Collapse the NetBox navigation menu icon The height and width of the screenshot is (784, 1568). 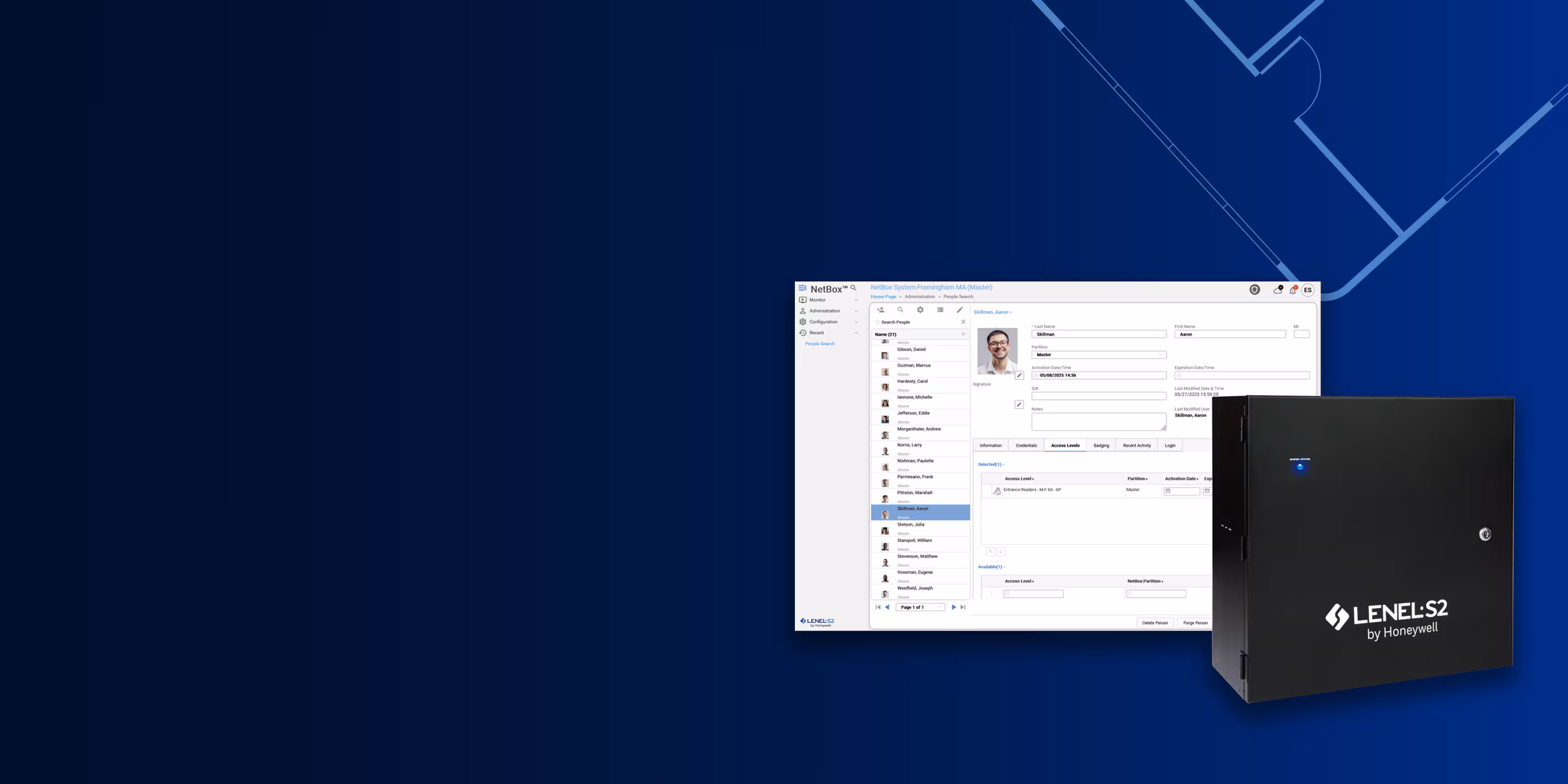(x=803, y=289)
